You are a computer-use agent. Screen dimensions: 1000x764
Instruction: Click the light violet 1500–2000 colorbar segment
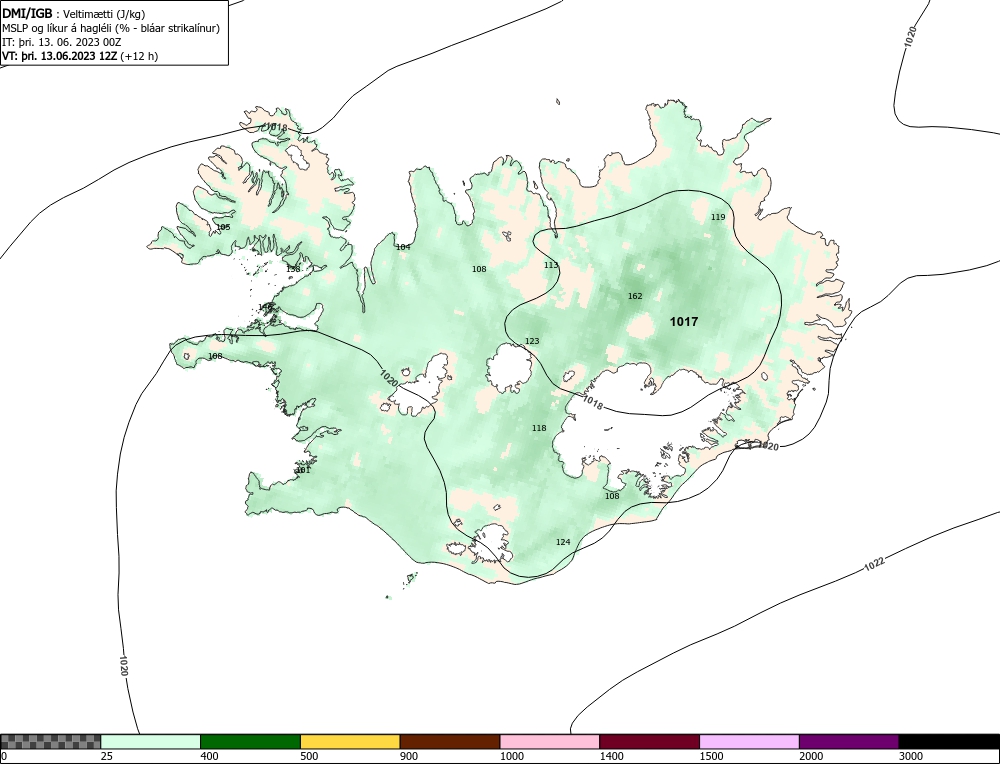(749, 742)
